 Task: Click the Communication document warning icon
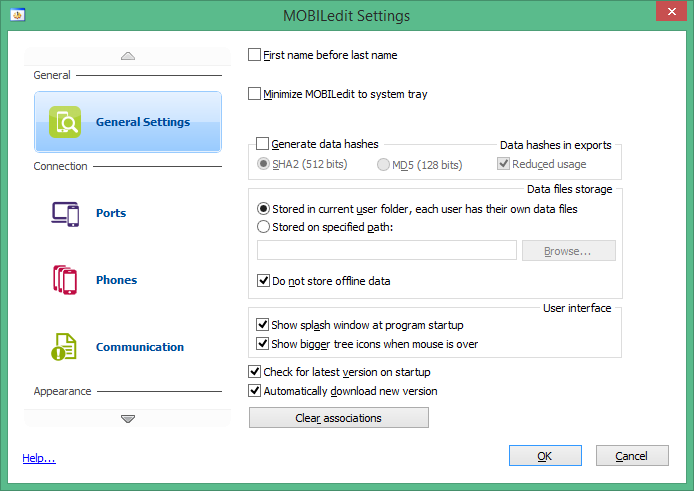click(x=64, y=347)
